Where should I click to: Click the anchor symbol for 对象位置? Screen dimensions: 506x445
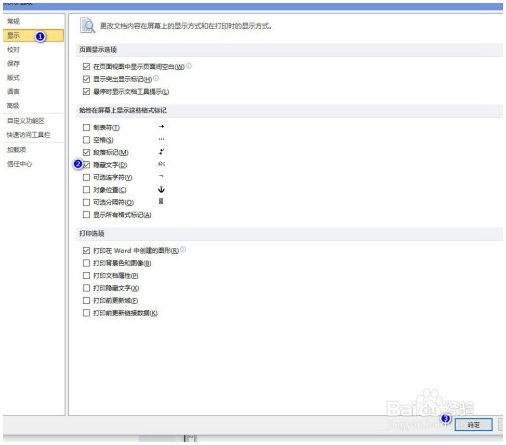(x=161, y=189)
